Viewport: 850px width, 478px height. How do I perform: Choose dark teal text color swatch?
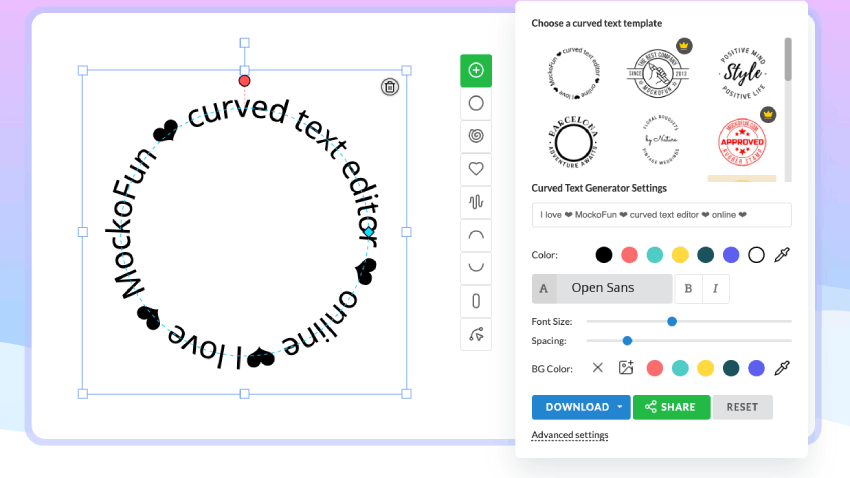pyautogui.click(x=705, y=255)
